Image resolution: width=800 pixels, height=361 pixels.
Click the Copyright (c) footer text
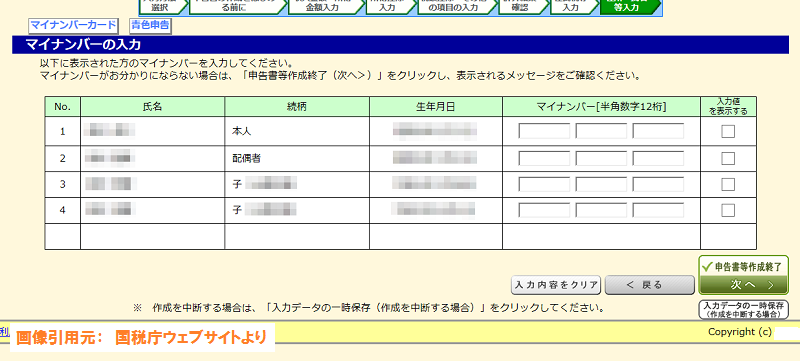pos(740,332)
